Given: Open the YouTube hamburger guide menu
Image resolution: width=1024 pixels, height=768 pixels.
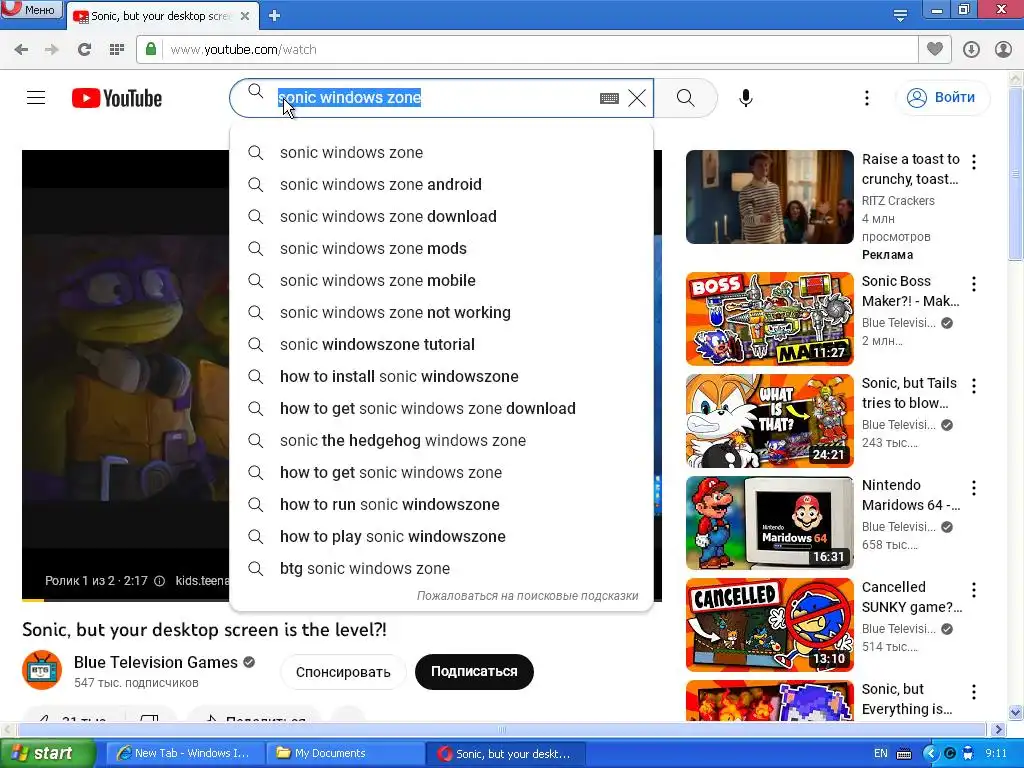Looking at the screenshot, I should [x=36, y=98].
